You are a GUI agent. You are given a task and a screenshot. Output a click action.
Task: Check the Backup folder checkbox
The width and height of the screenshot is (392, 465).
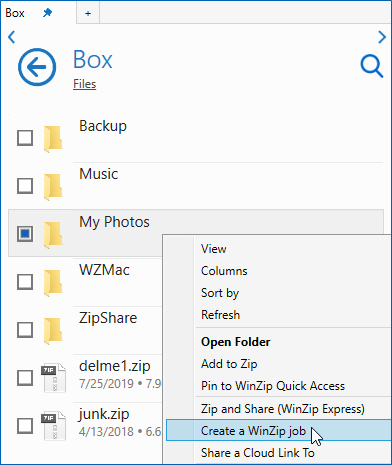pyautogui.click(x=25, y=138)
